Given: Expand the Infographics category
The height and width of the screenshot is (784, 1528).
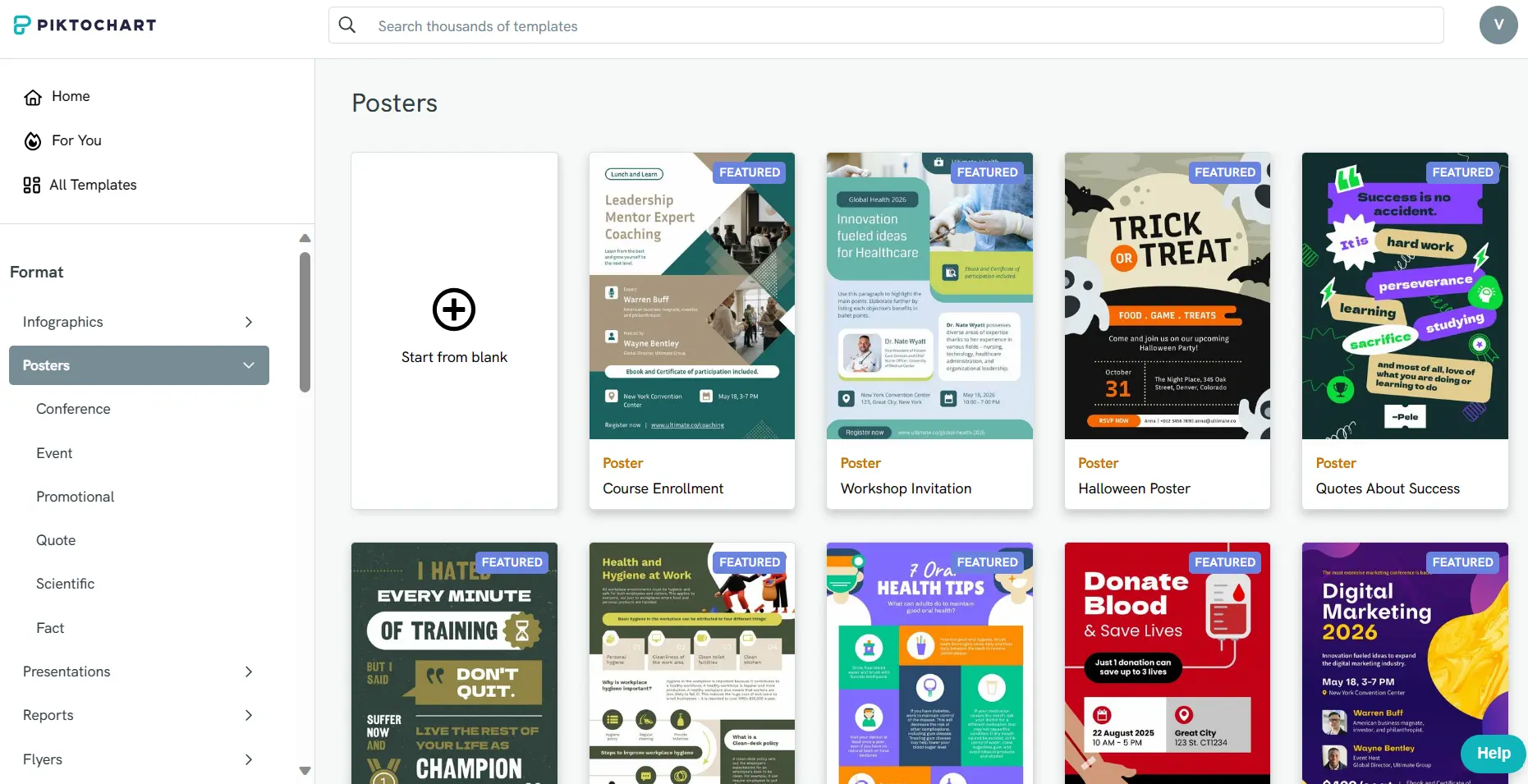Looking at the screenshot, I should (248, 322).
